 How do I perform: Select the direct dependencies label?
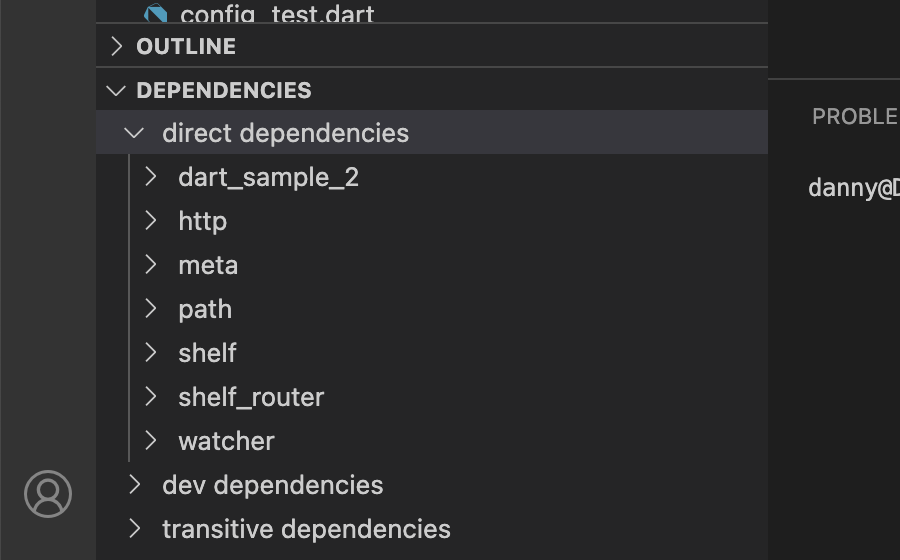pyautogui.click(x=285, y=133)
